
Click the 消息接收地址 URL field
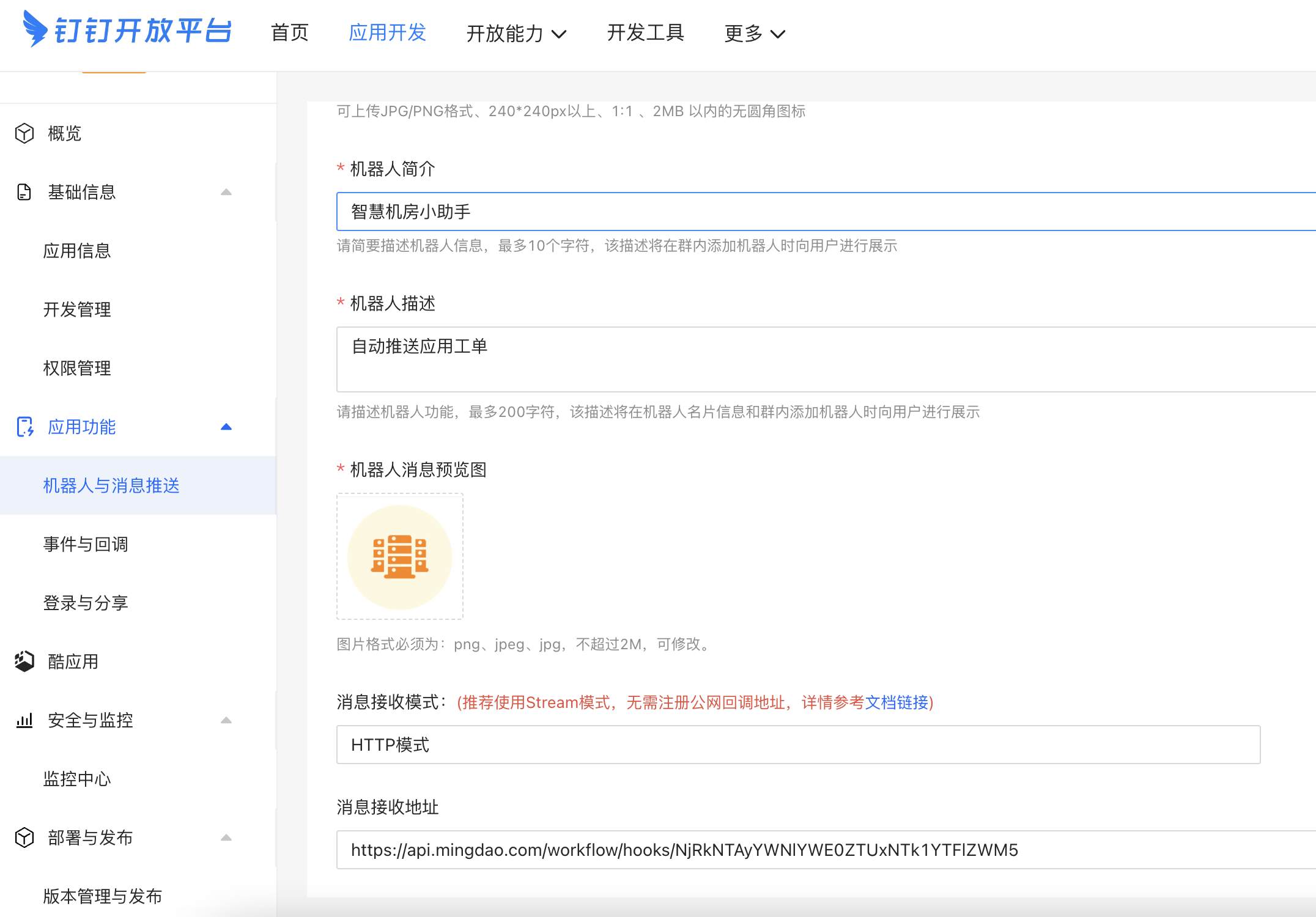(x=826, y=850)
